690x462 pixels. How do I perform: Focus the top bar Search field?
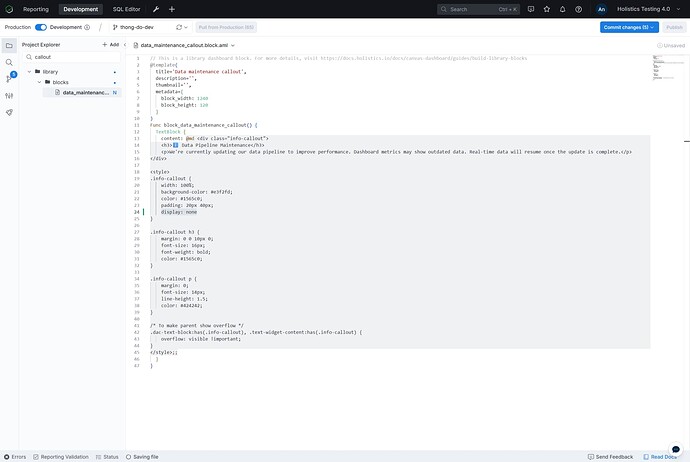coord(478,9)
